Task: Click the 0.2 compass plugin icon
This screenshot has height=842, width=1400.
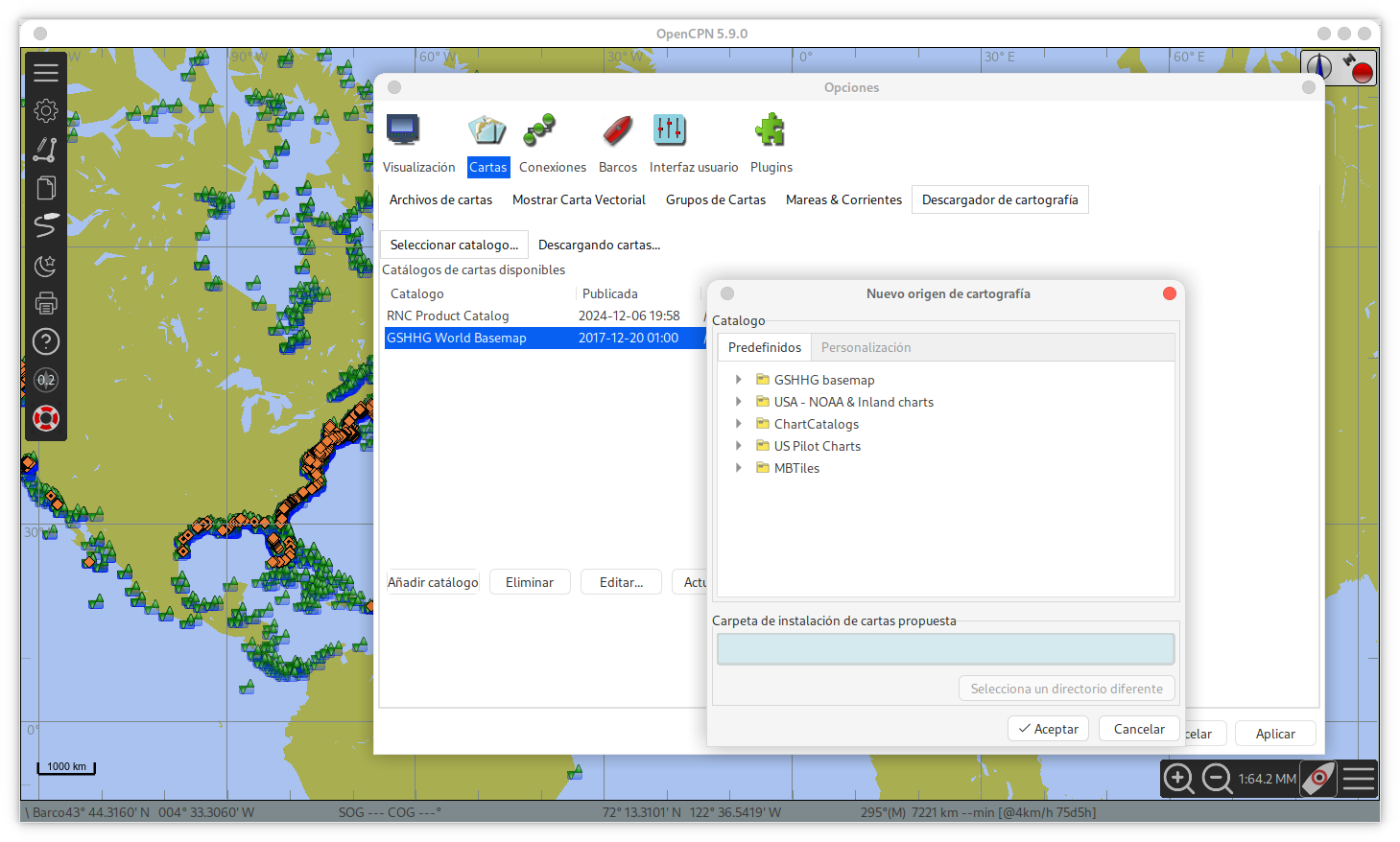Action: 46,380
